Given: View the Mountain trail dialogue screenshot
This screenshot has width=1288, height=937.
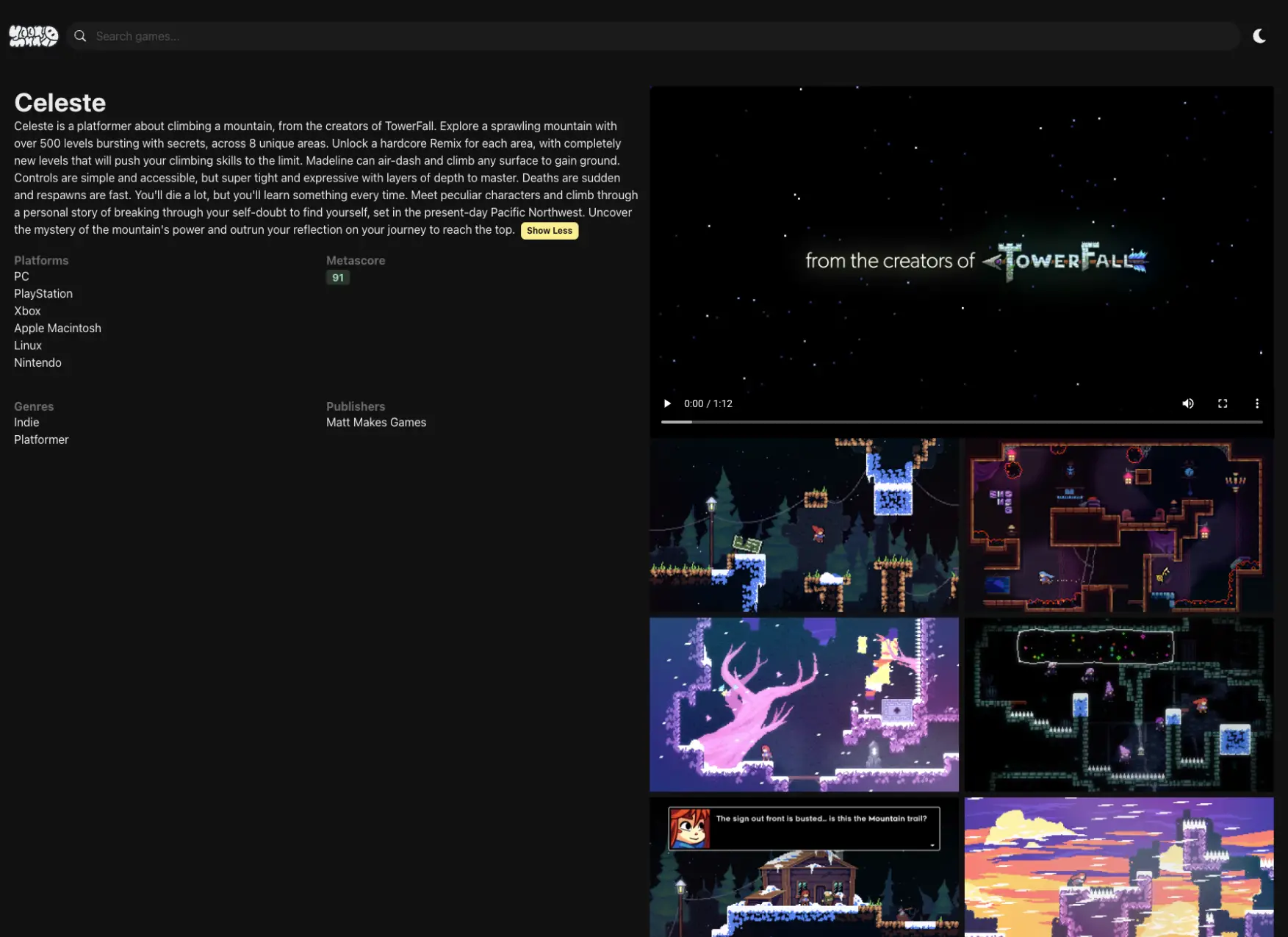Looking at the screenshot, I should tap(804, 867).
